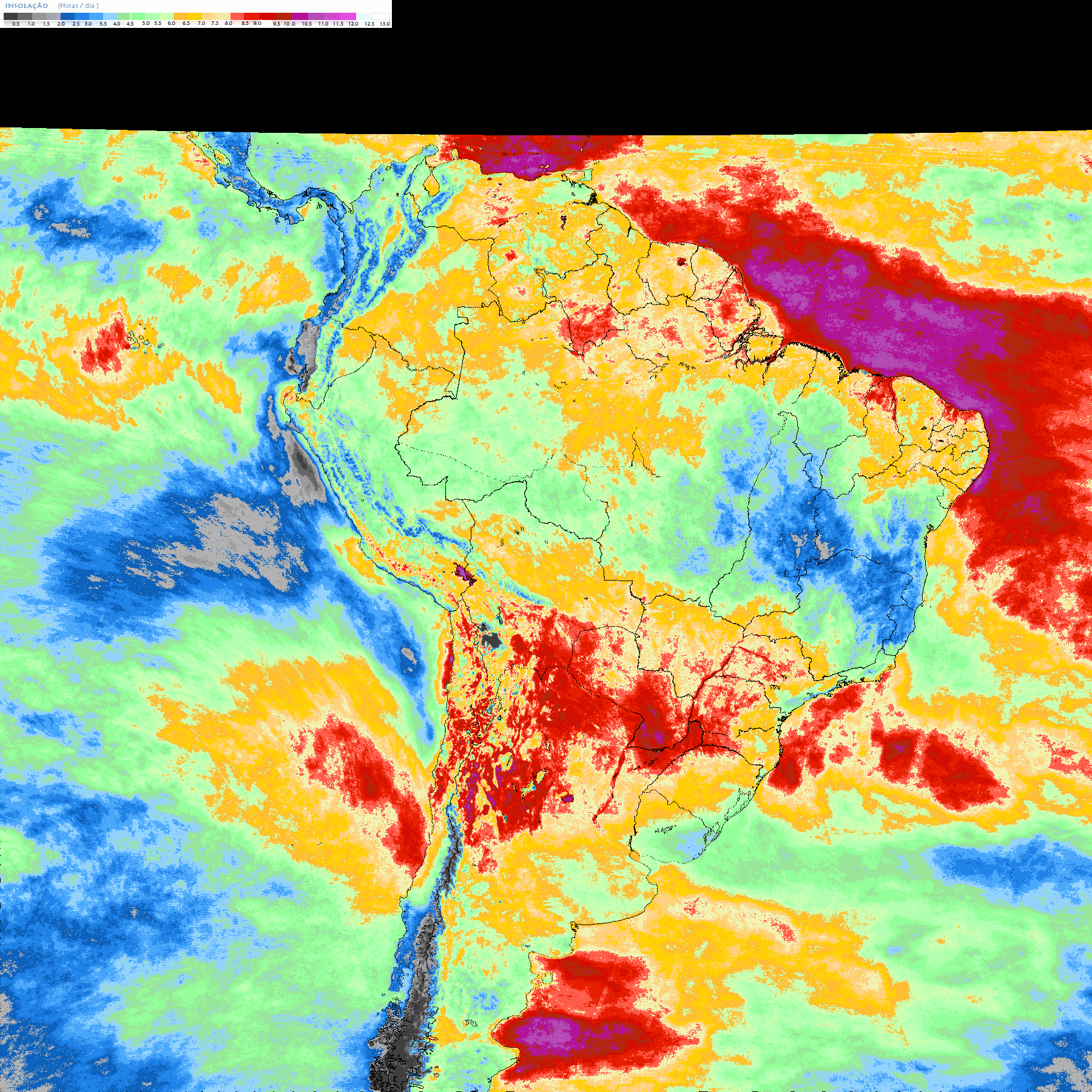Image resolution: width=1092 pixels, height=1092 pixels.
Task: Select the 6.0 legend value
Action: click(x=171, y=23)
